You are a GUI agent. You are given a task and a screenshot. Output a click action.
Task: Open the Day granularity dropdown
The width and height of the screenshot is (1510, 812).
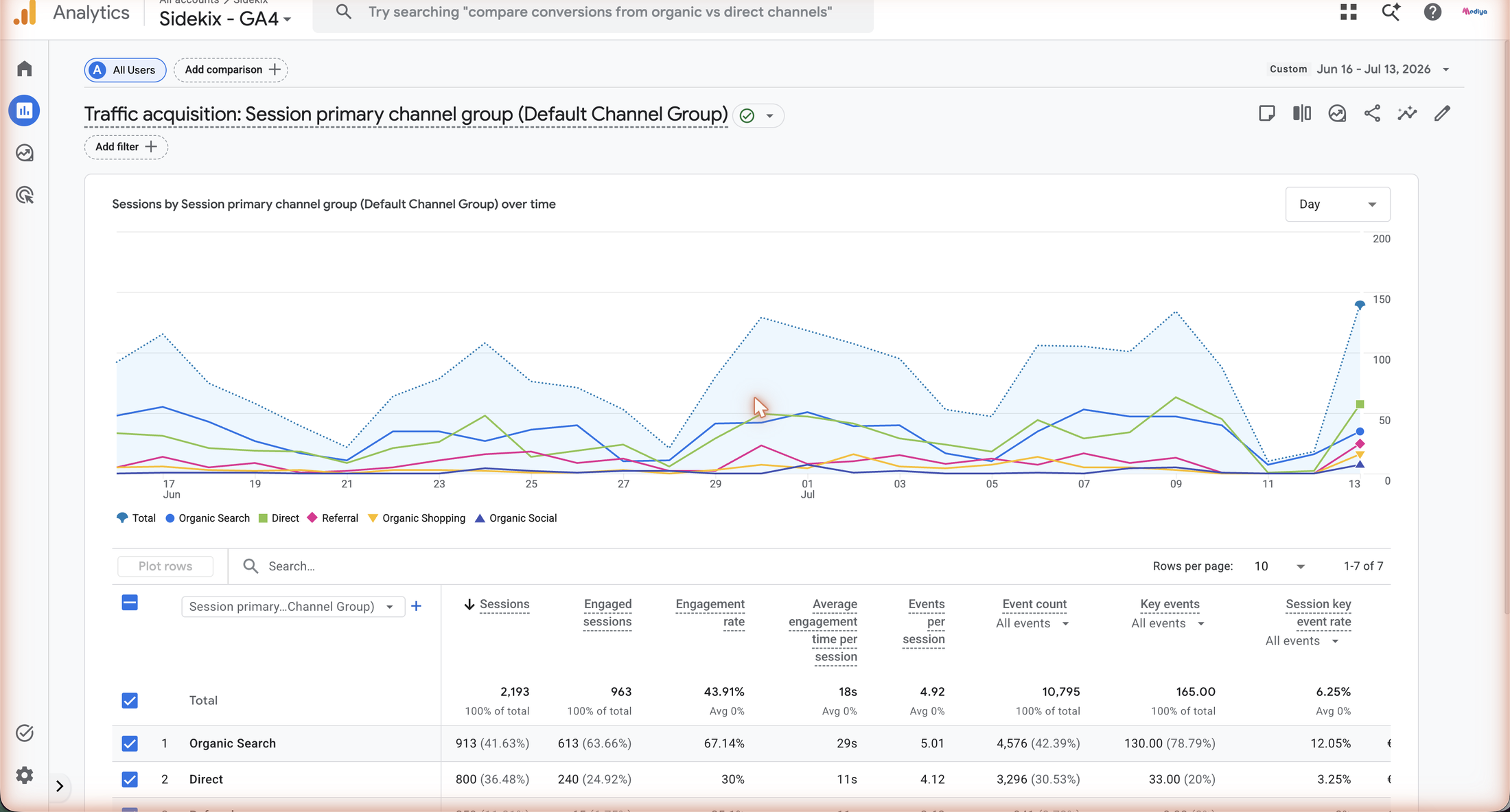pyautogui.click(x=1338, y=204)
